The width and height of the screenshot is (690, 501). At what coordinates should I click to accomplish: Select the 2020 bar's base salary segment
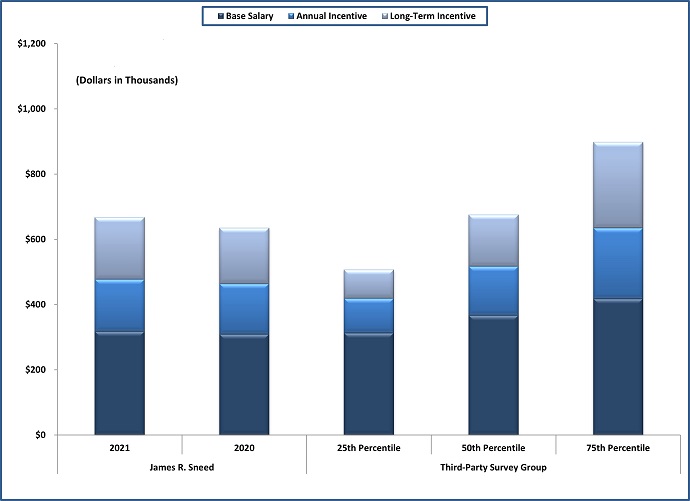pos(244,385)
